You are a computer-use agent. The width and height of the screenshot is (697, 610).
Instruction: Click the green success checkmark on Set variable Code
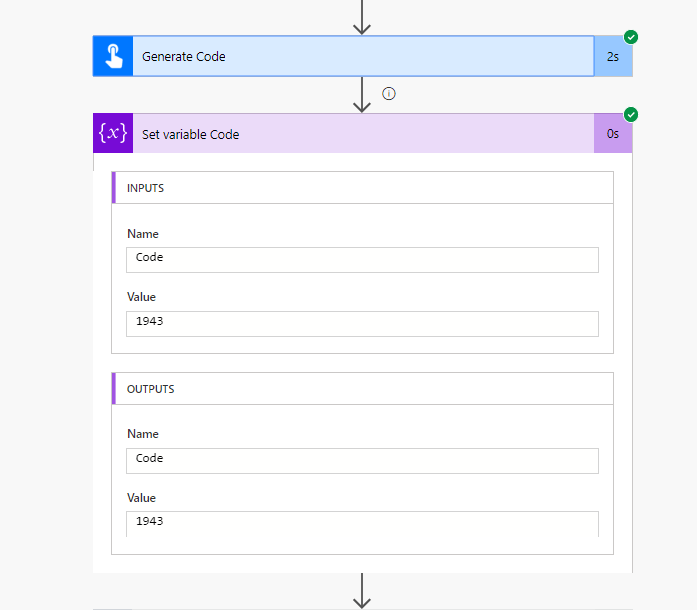coord(631,114)
